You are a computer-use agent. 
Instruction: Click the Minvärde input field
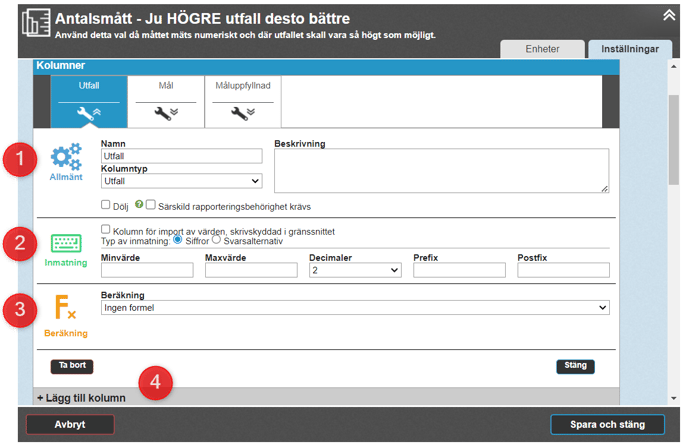(147, 270)
